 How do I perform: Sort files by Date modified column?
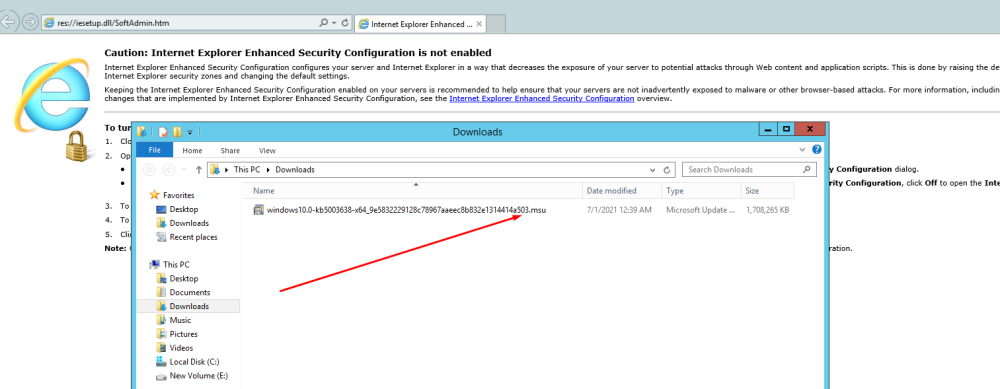[622, 191]
